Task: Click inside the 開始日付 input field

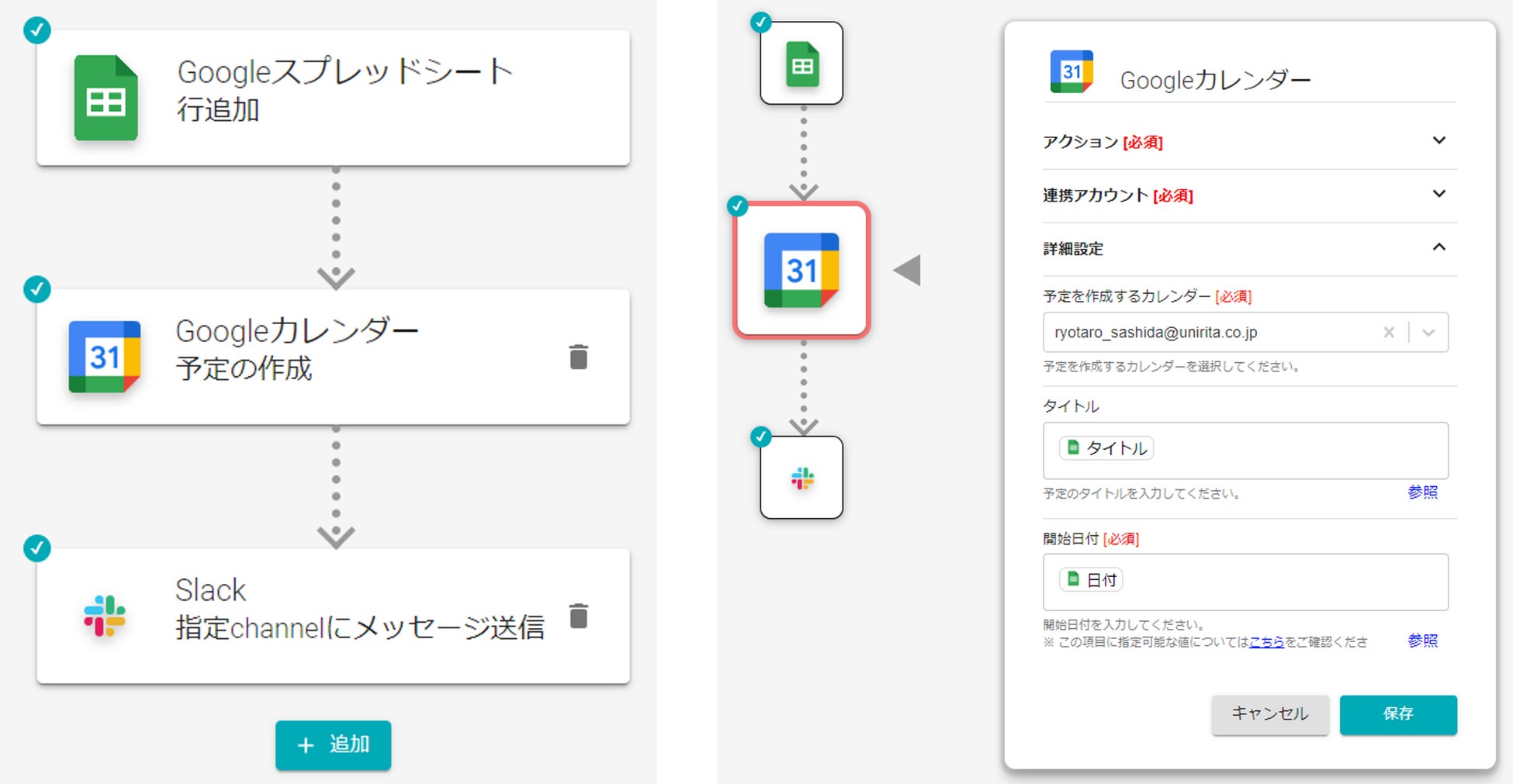Action: tap(1245, 582)
